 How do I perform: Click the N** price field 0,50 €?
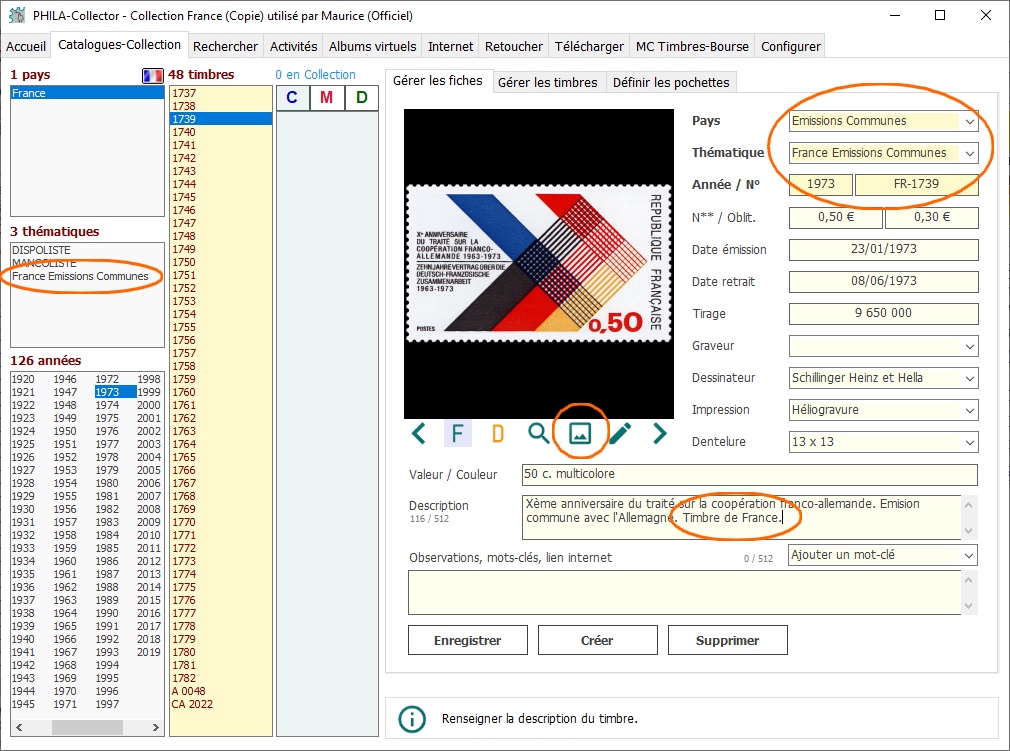click(x=835, y=217)
